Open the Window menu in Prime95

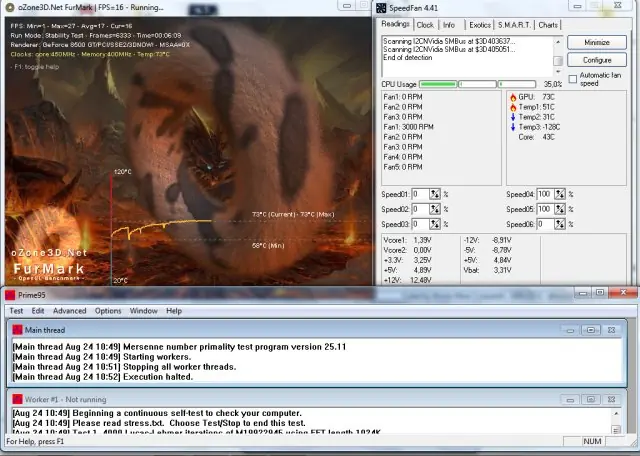click(143, 311)
